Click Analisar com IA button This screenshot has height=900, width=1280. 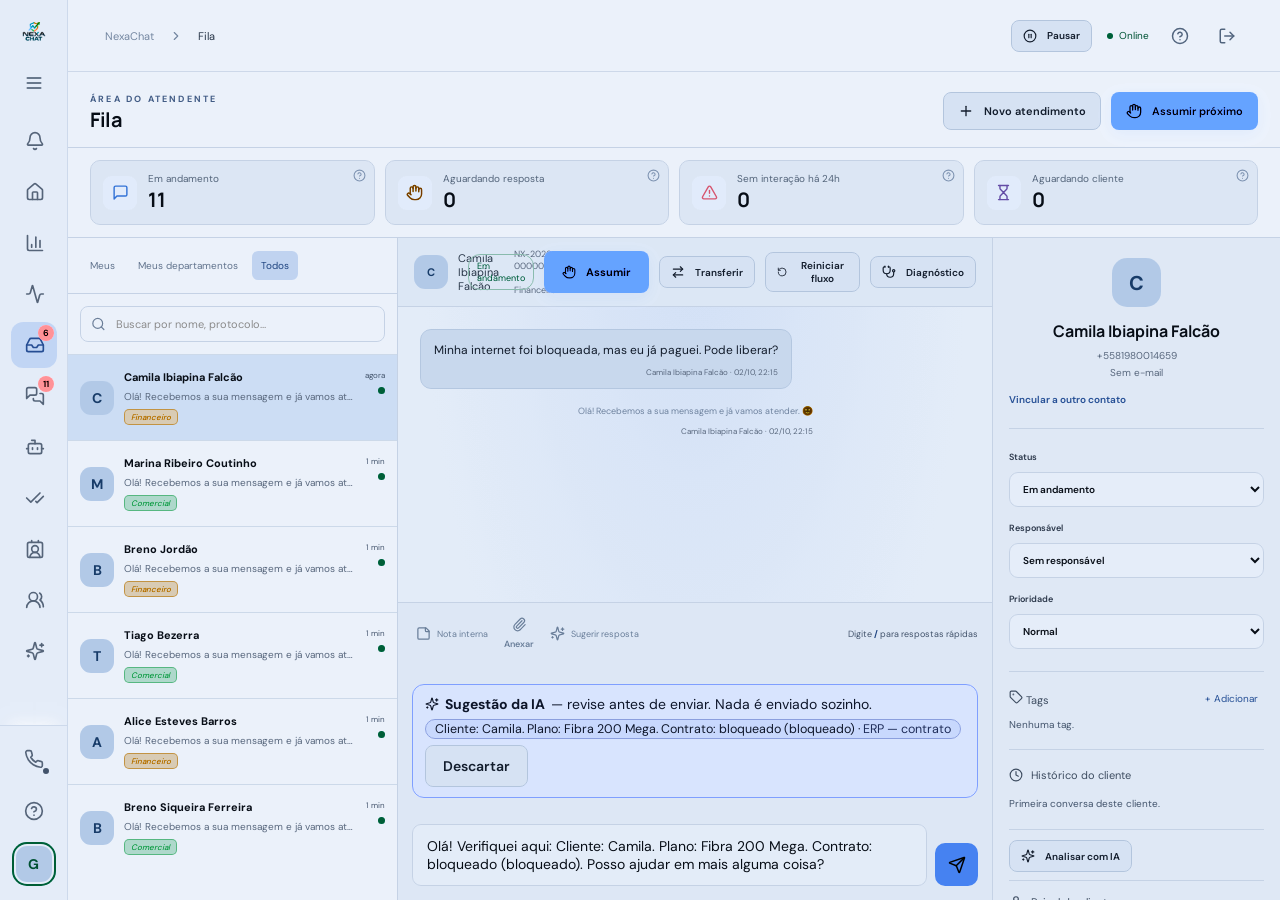click(1070, 856)
